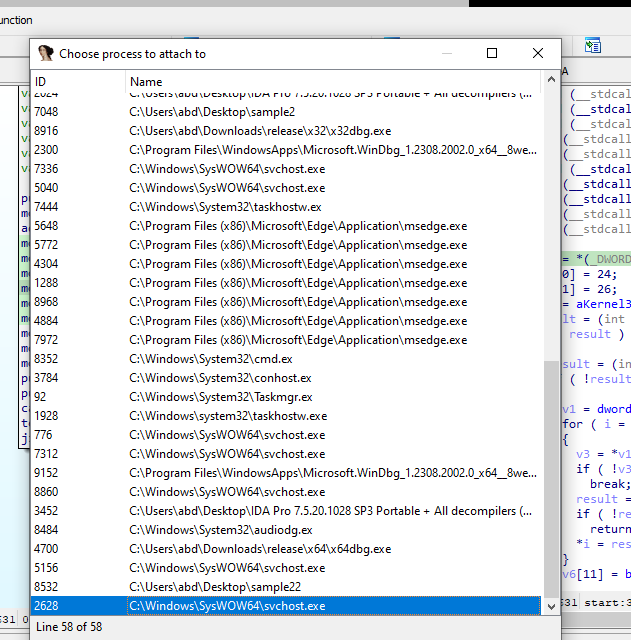Select process 92 Taskmgr

pos(286,397)
